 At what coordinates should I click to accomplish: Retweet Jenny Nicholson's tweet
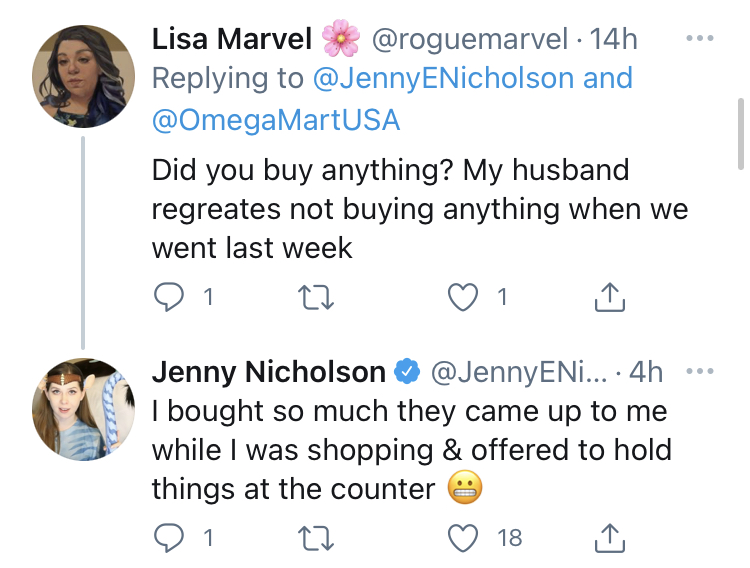click(x=316, y=538)
